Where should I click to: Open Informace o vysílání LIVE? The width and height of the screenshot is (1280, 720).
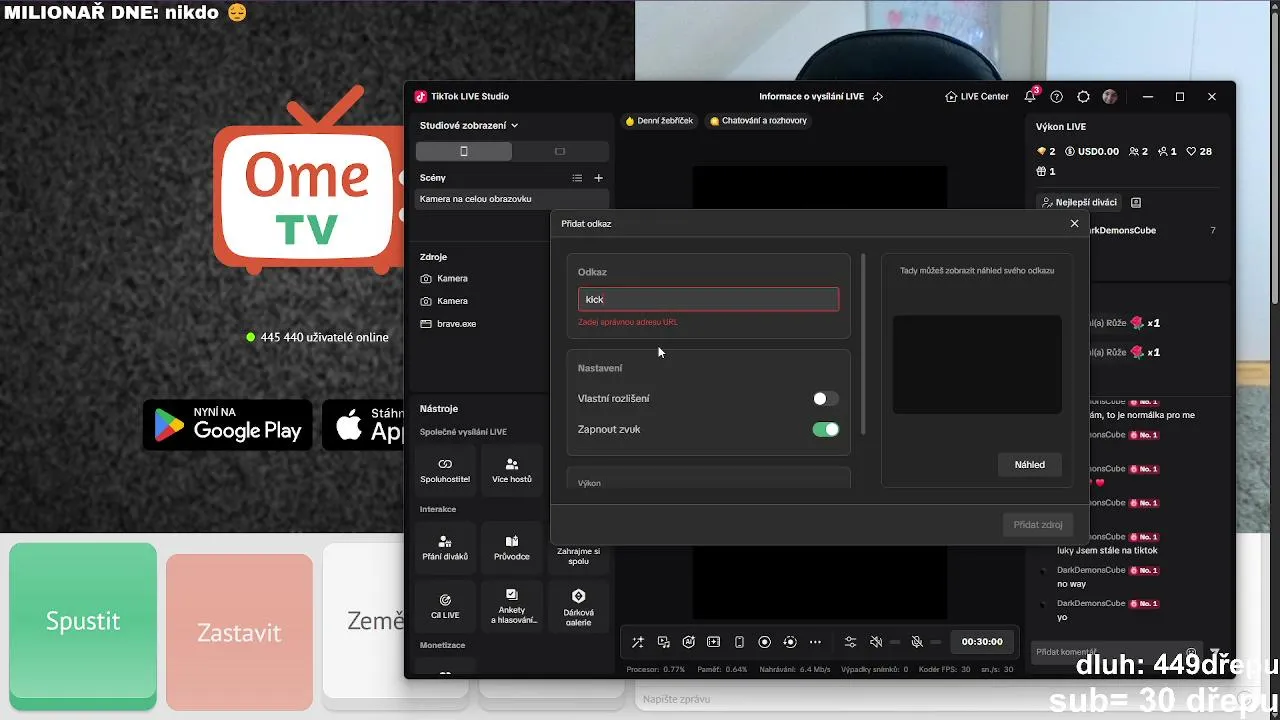coord(811,97)
